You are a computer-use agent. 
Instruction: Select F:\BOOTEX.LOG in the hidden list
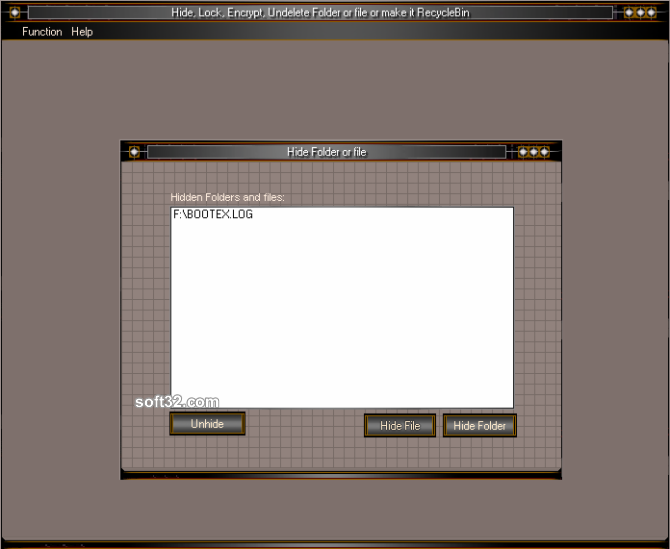(213, 214)
